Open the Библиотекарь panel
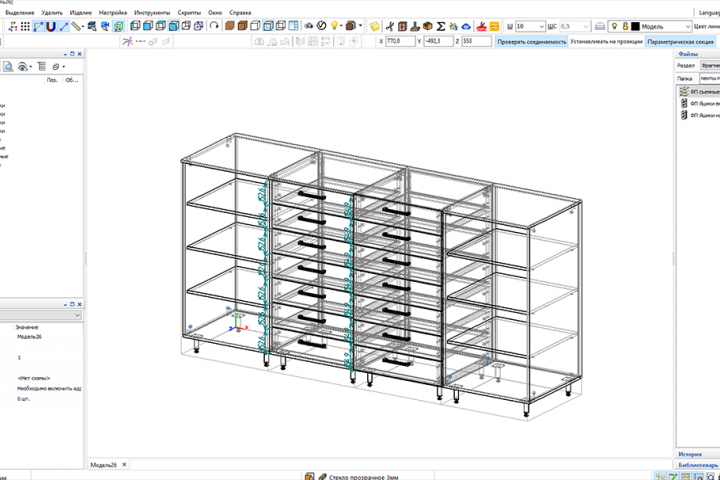 point(698,465)
